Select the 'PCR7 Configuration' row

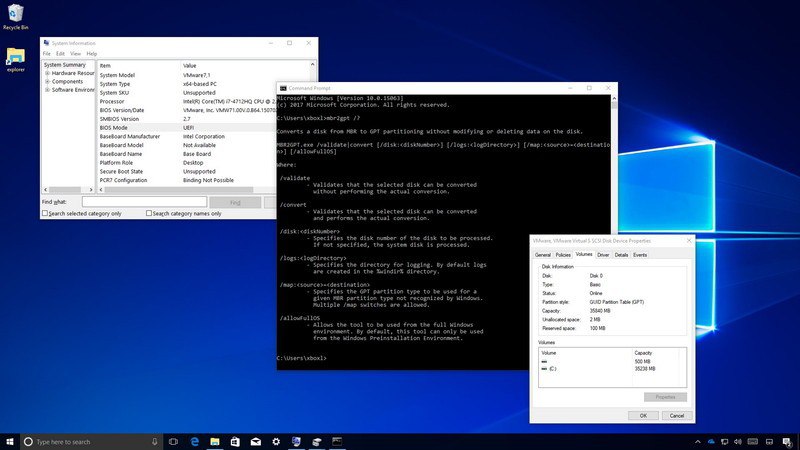[187, 180]
